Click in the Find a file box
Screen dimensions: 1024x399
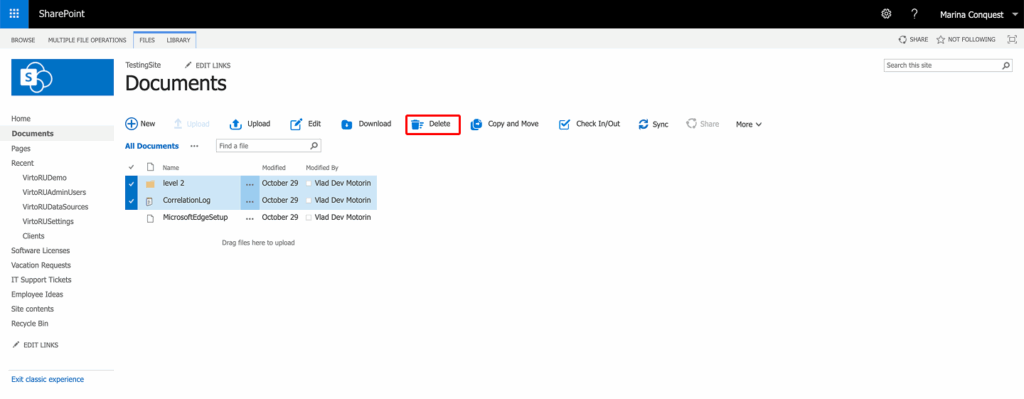[262, 146]
